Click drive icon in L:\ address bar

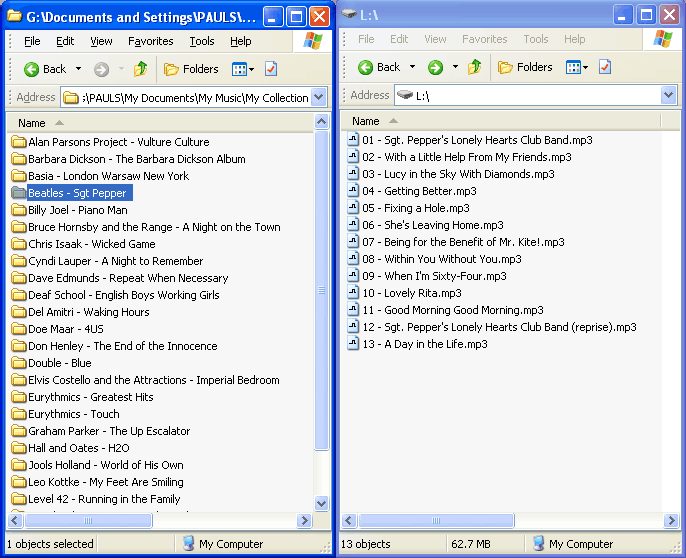405,95
